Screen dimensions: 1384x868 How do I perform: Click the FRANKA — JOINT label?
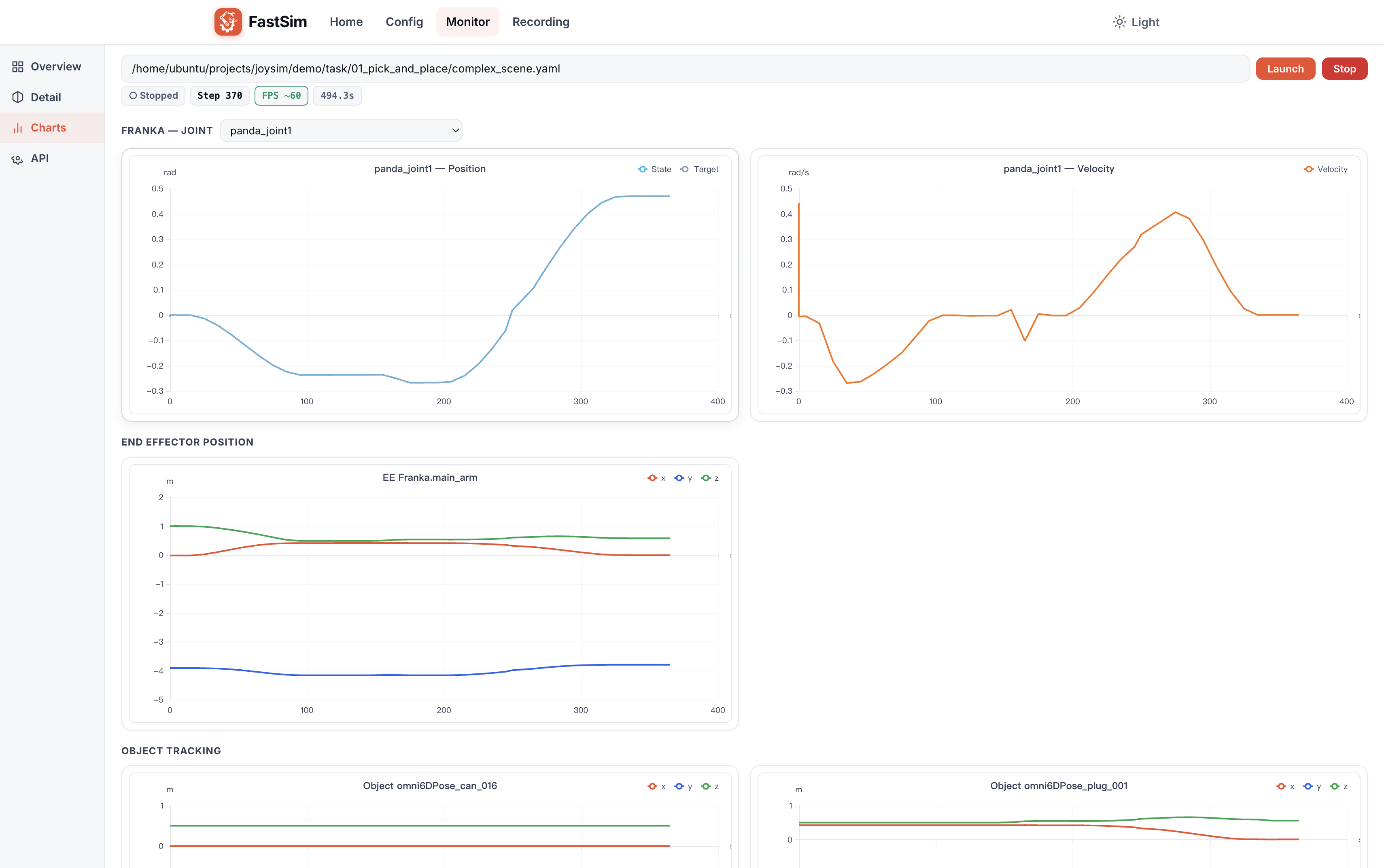click(x=167, y=131)
